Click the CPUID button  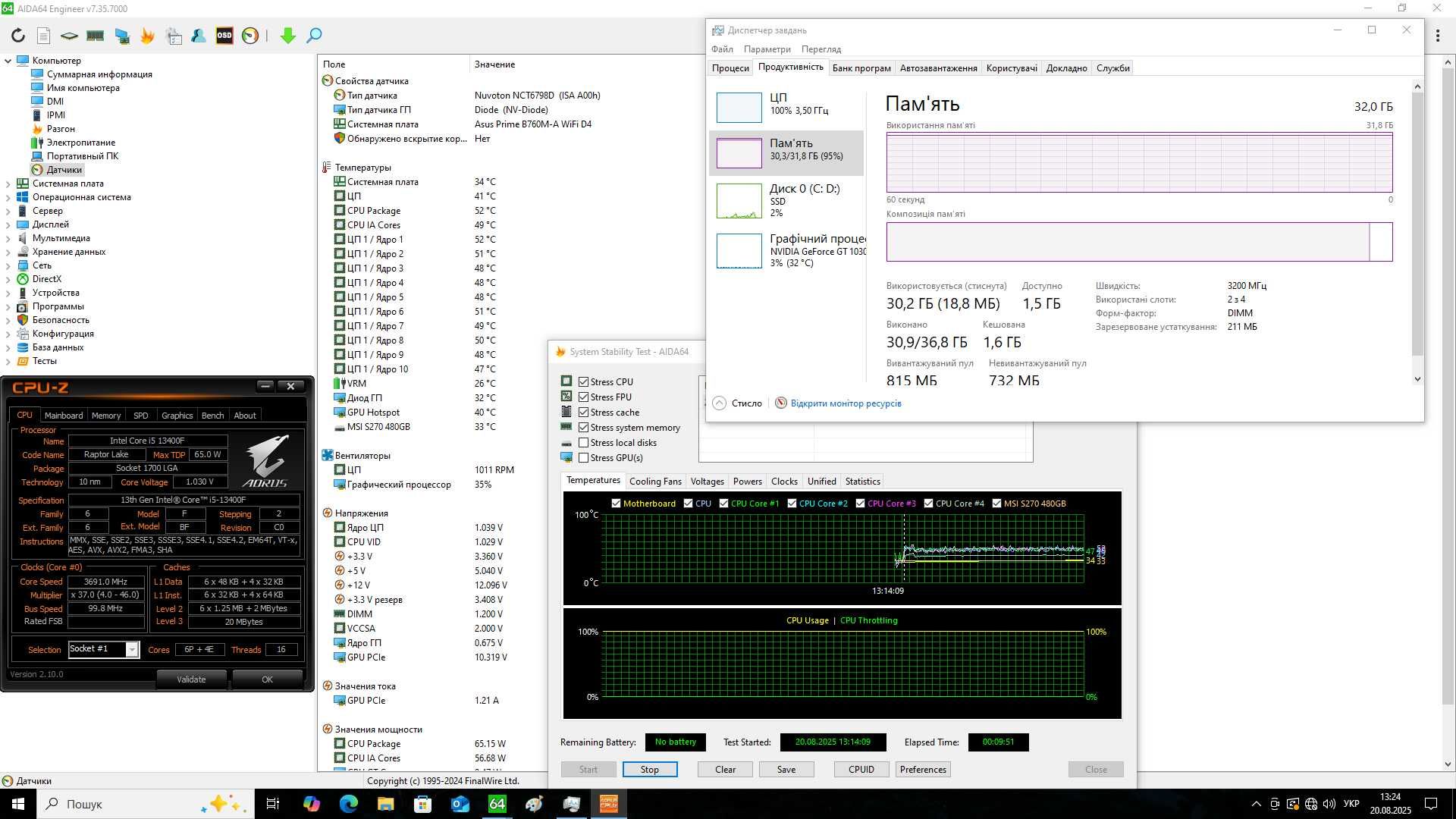861,769
